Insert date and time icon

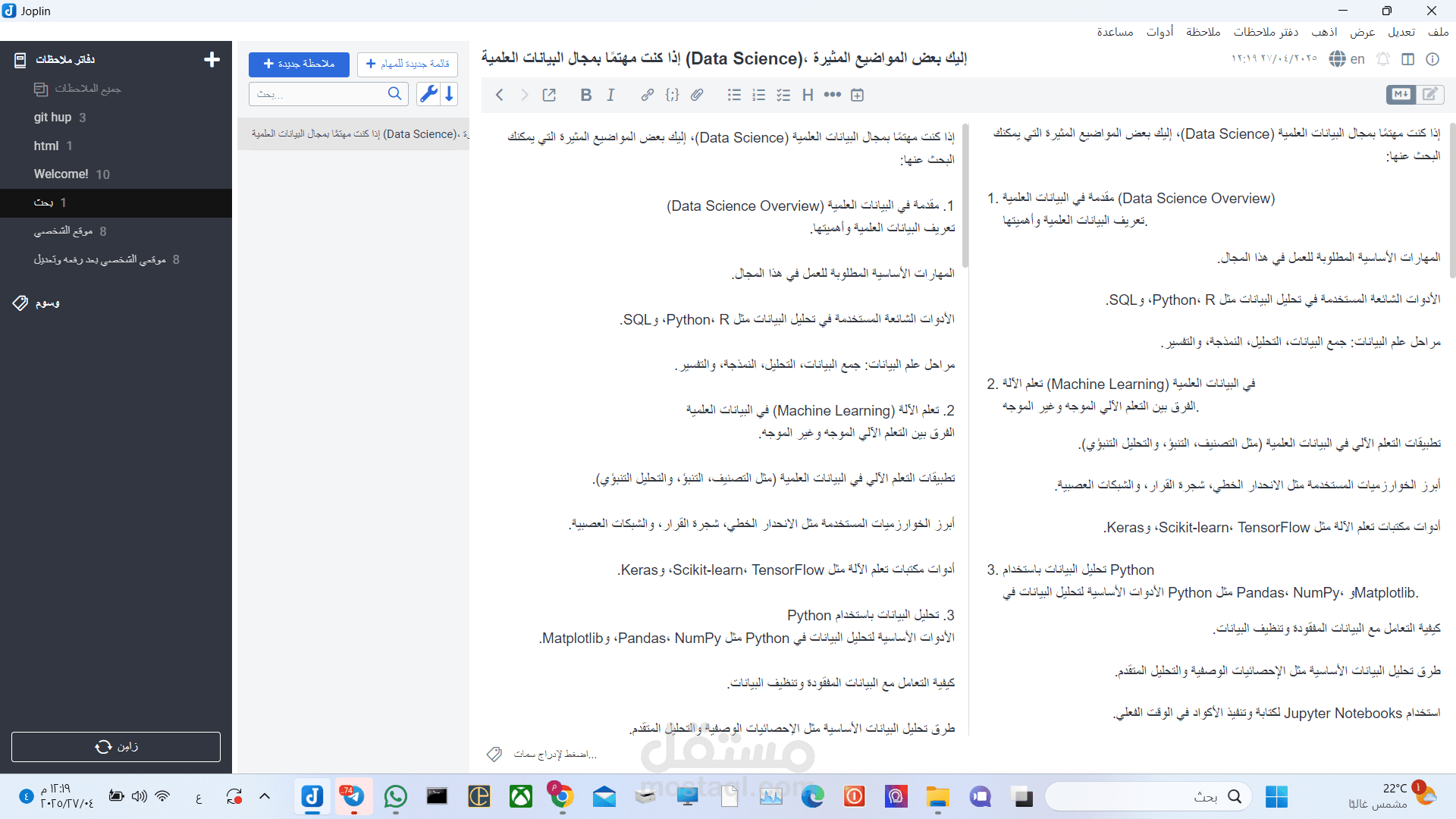point(857,95)
